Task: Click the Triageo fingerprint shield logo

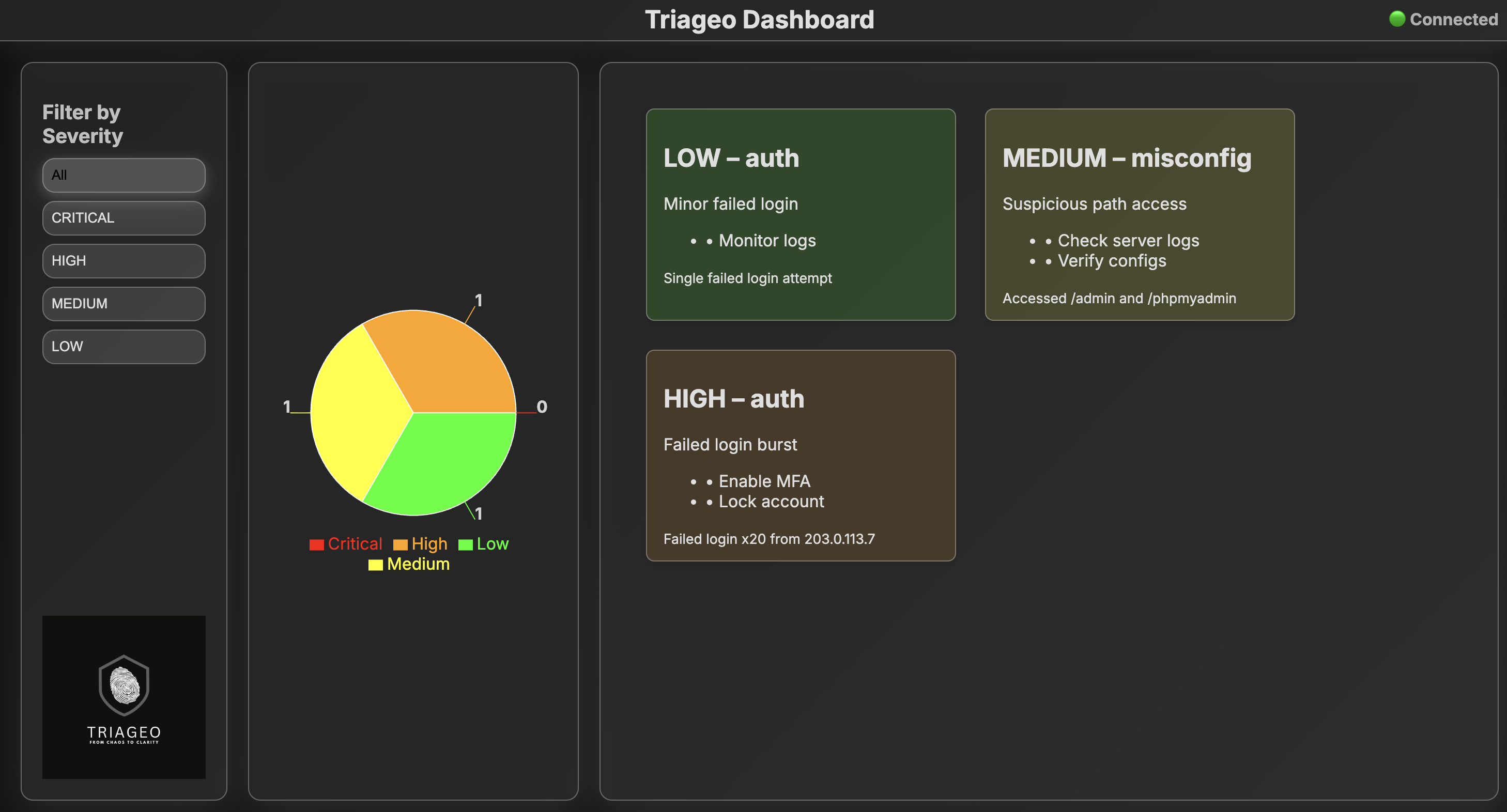Action: pyautogui.click(x=124, y=685)
